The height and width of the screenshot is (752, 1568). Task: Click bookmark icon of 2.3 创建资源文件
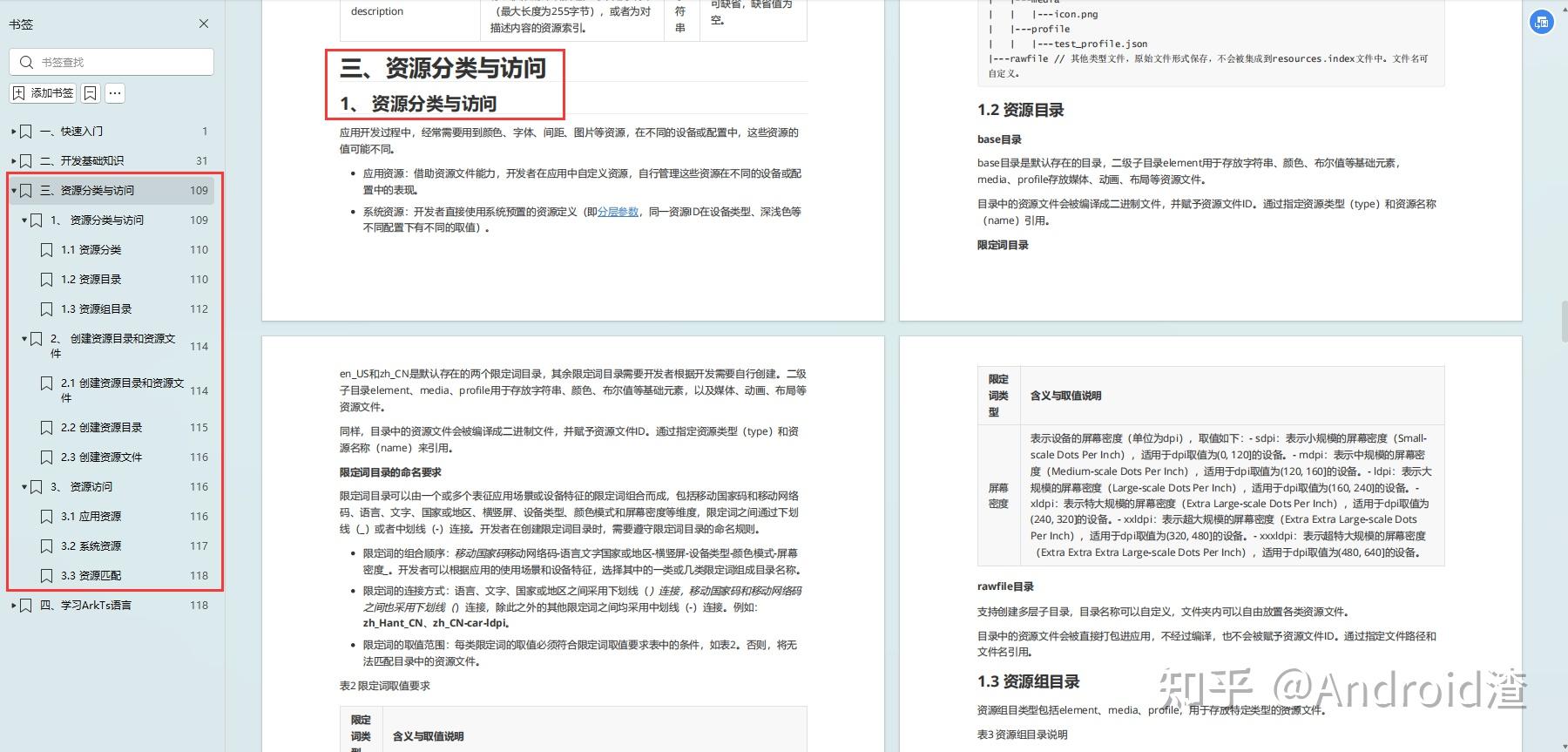click(47, 457)
